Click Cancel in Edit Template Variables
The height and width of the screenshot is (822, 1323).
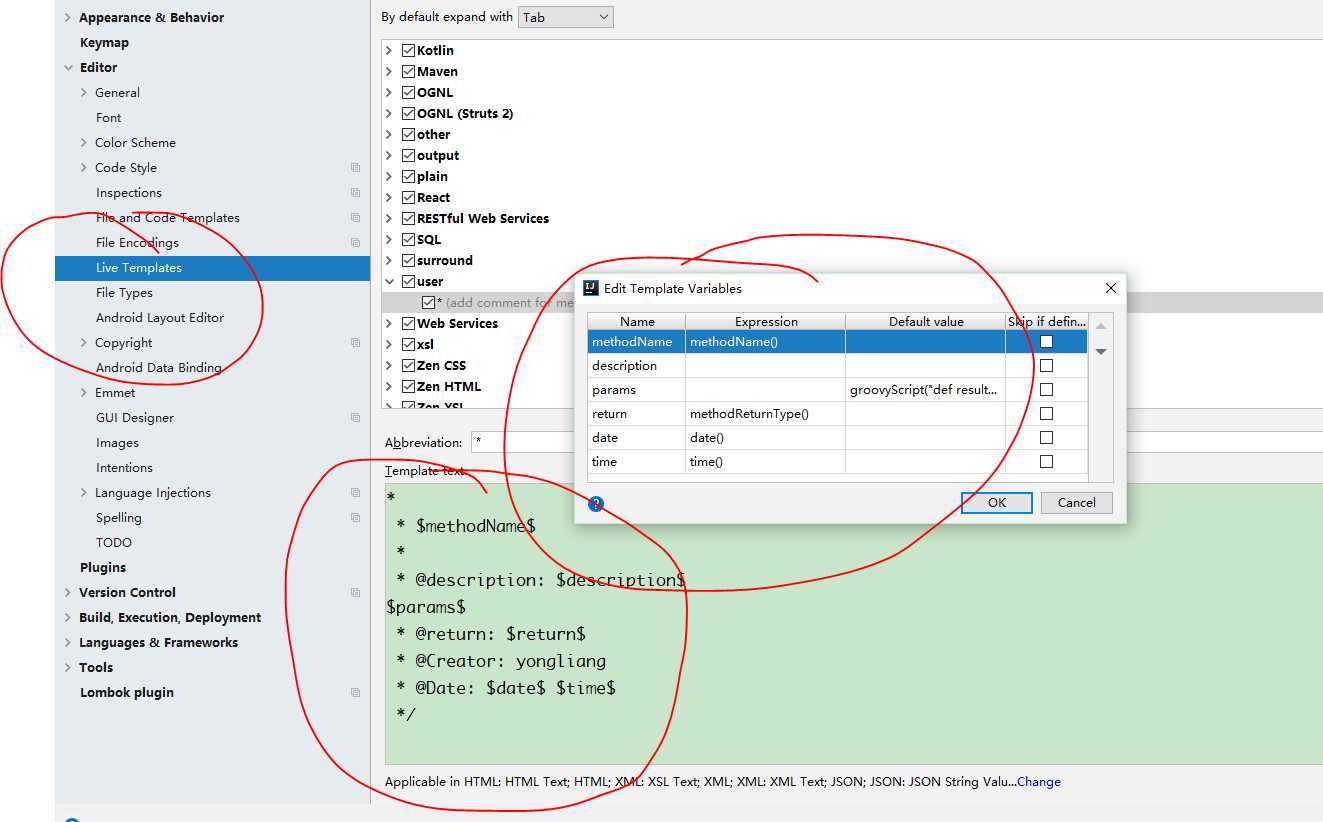pos(1077,502)
